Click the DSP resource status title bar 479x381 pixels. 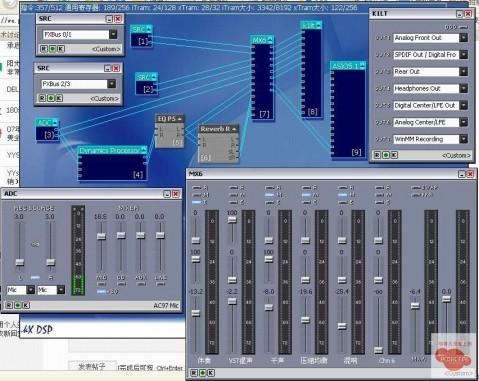click(x=233, y=7)
